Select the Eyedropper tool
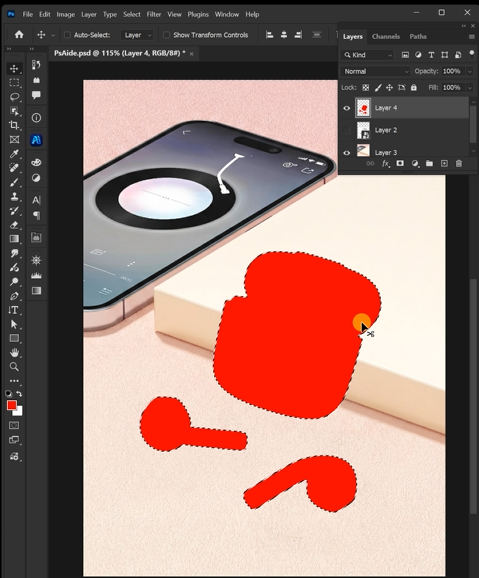 [14, 154]
